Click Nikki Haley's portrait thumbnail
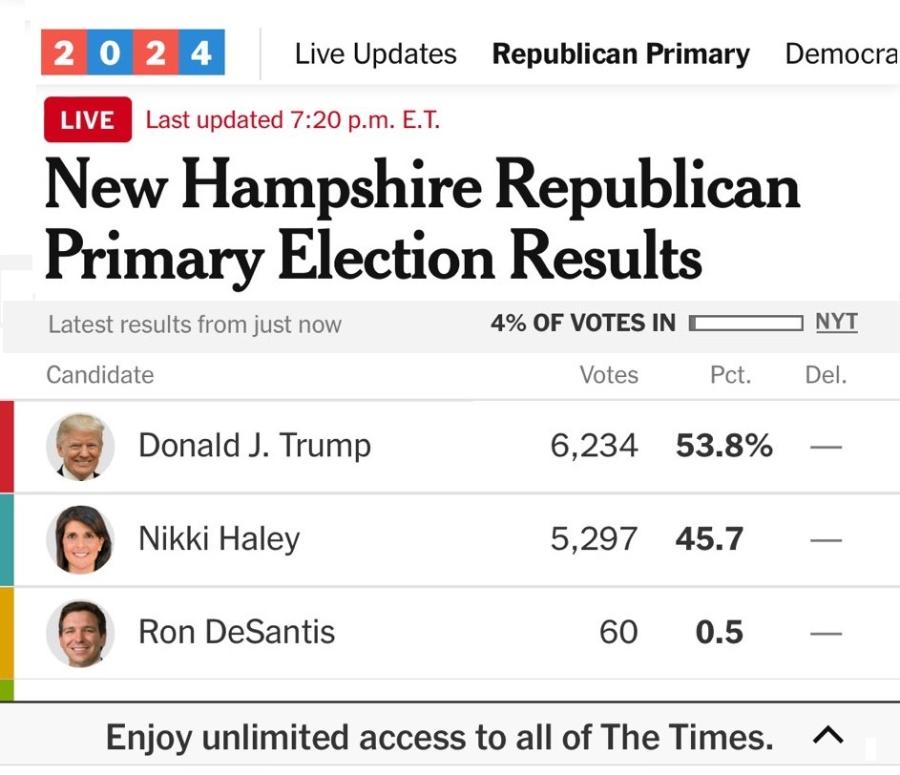This screenshot has height=775, width=900. [80, 540]
